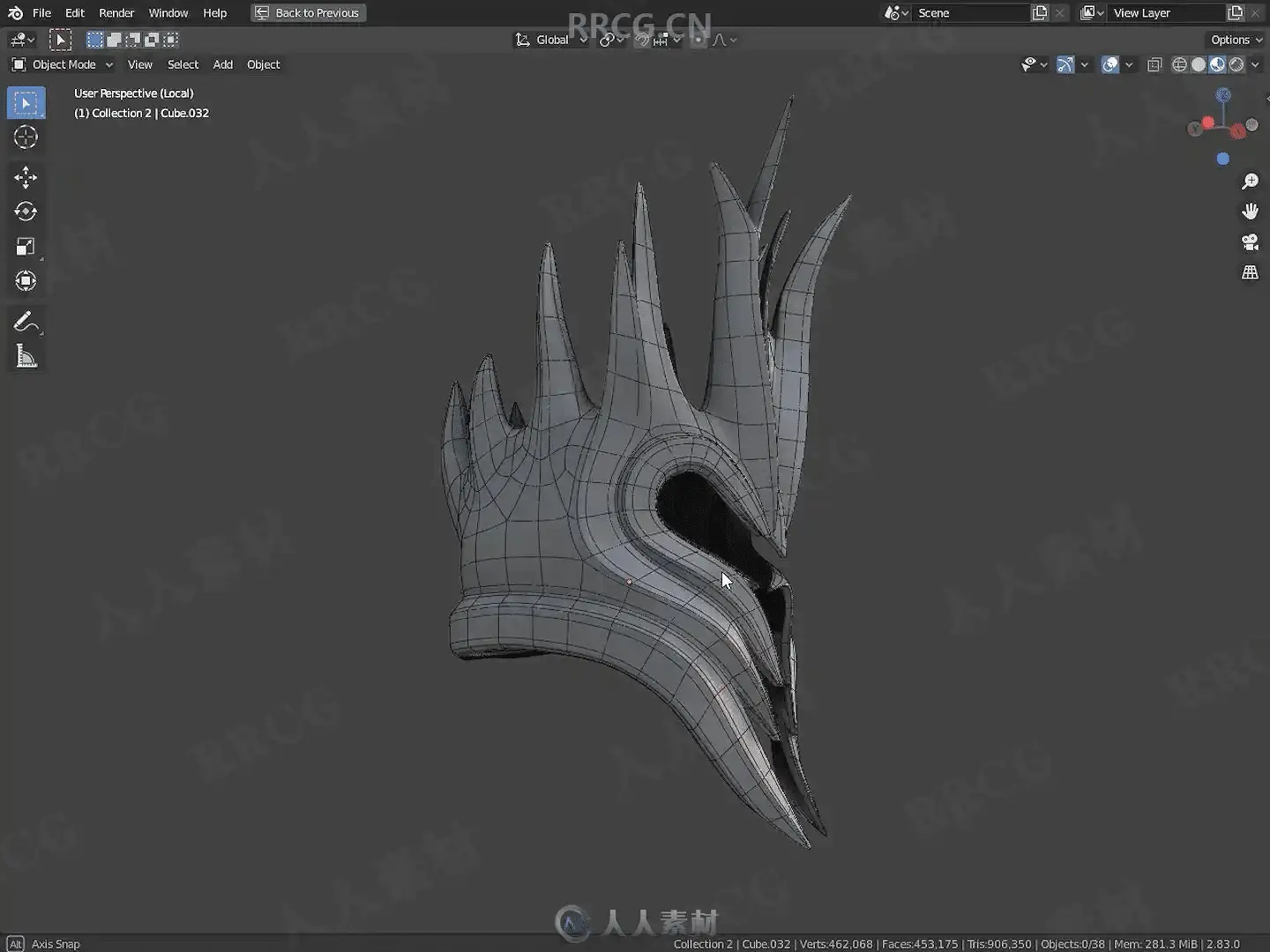Select the Scale tool
This screenshot has height=952, width=1270.
[26, 247]
